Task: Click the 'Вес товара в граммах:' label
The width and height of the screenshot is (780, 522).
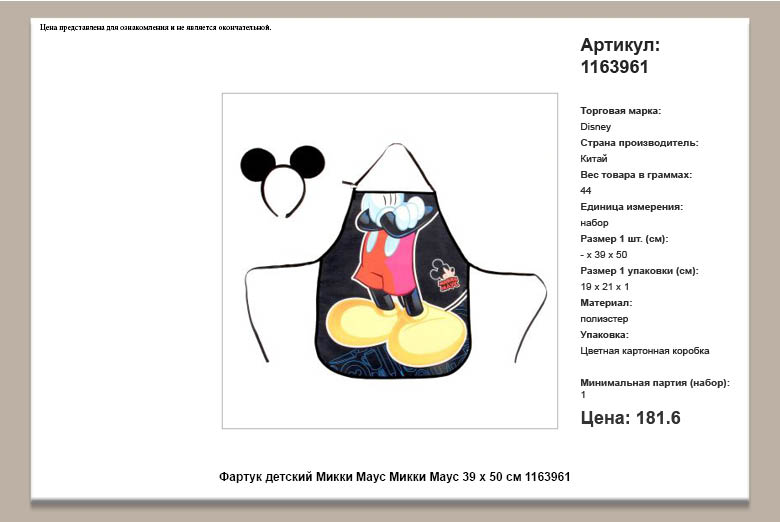Action: (x=636, y=175)
